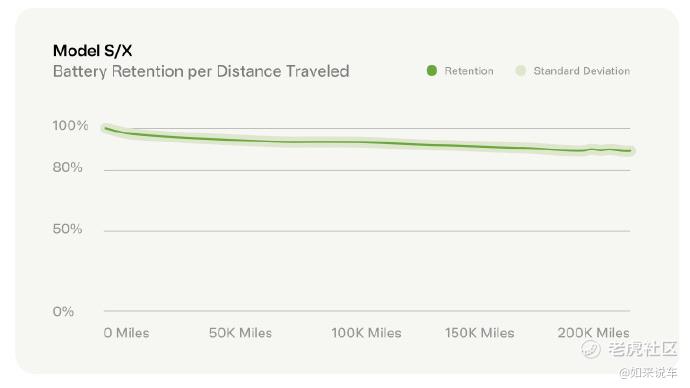This screenshot has width=690, height=388.
Task: Click the Retention legend label
Action: (469, 71)
